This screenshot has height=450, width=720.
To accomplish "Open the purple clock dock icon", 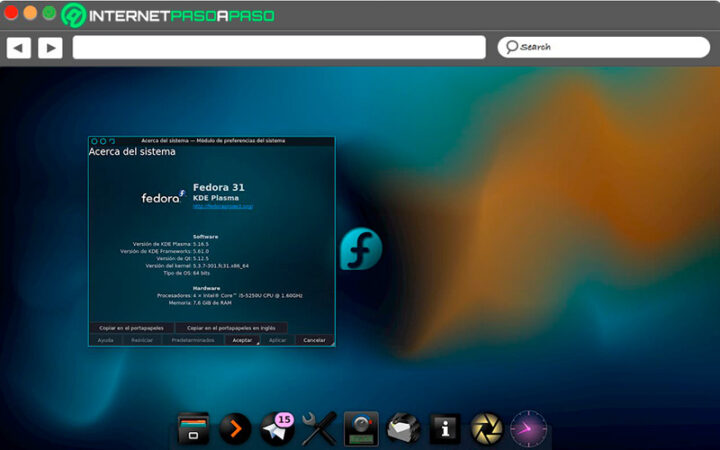I will [x=529, y=429].
